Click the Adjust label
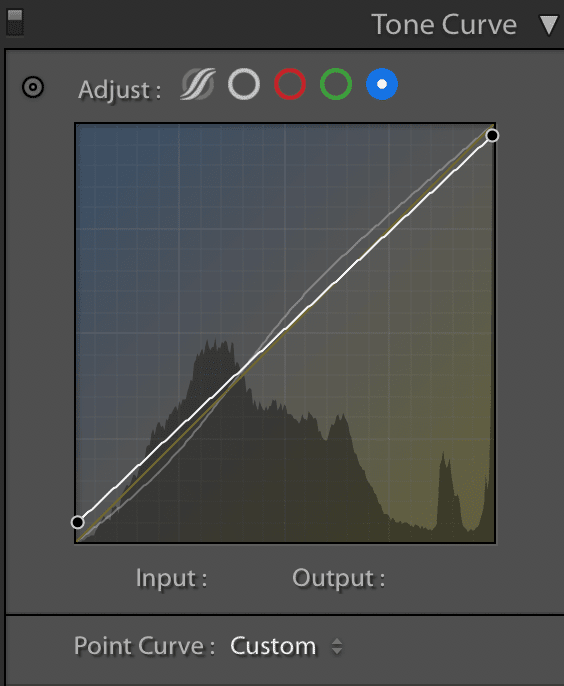Viewport: 564px width, 686px height. (119, 90)
